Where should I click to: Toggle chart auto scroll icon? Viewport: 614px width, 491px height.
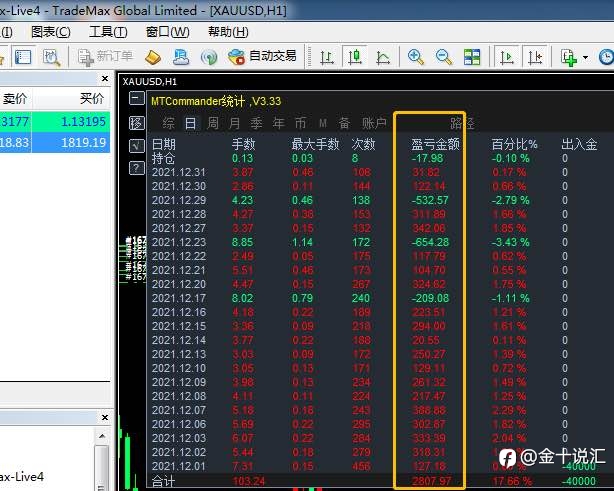pyautogui.click(x=507, y=57)
